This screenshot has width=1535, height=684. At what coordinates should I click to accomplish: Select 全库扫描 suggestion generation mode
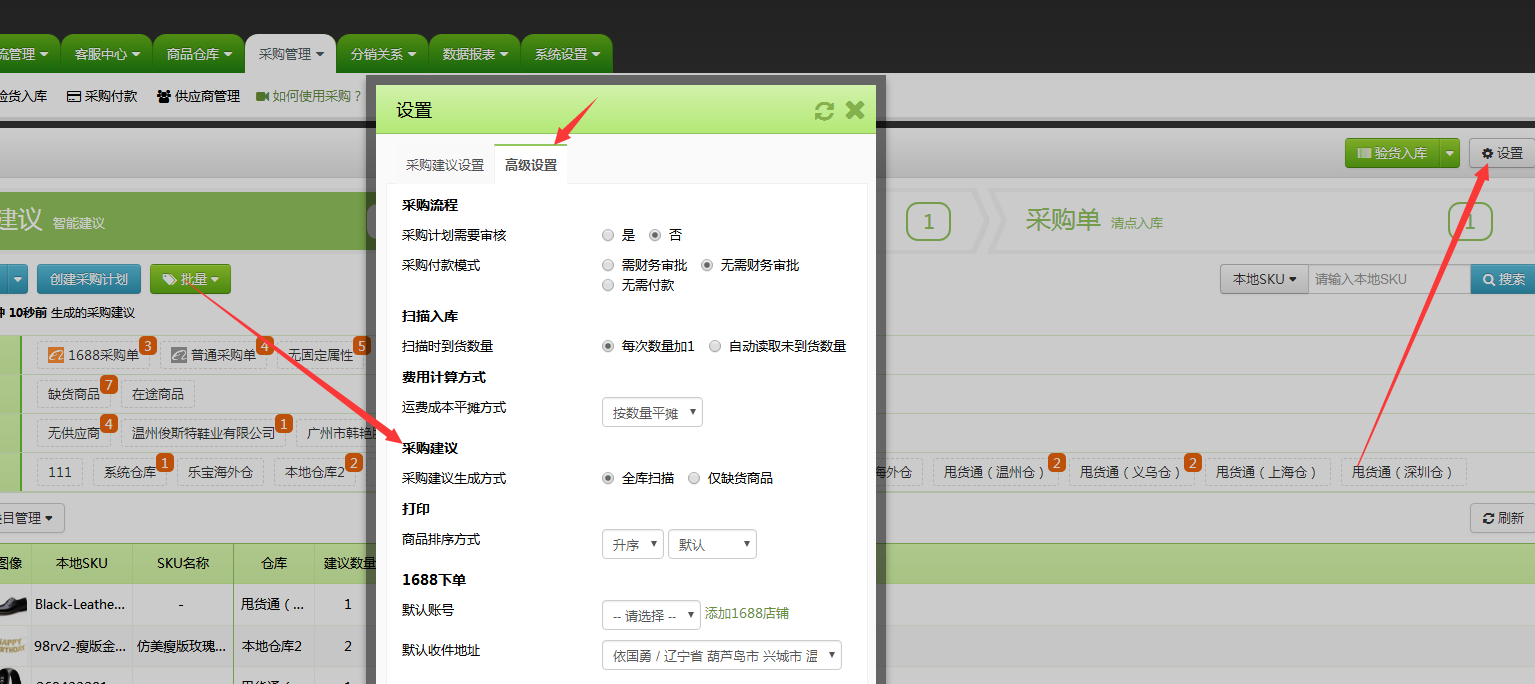[608, 478]
